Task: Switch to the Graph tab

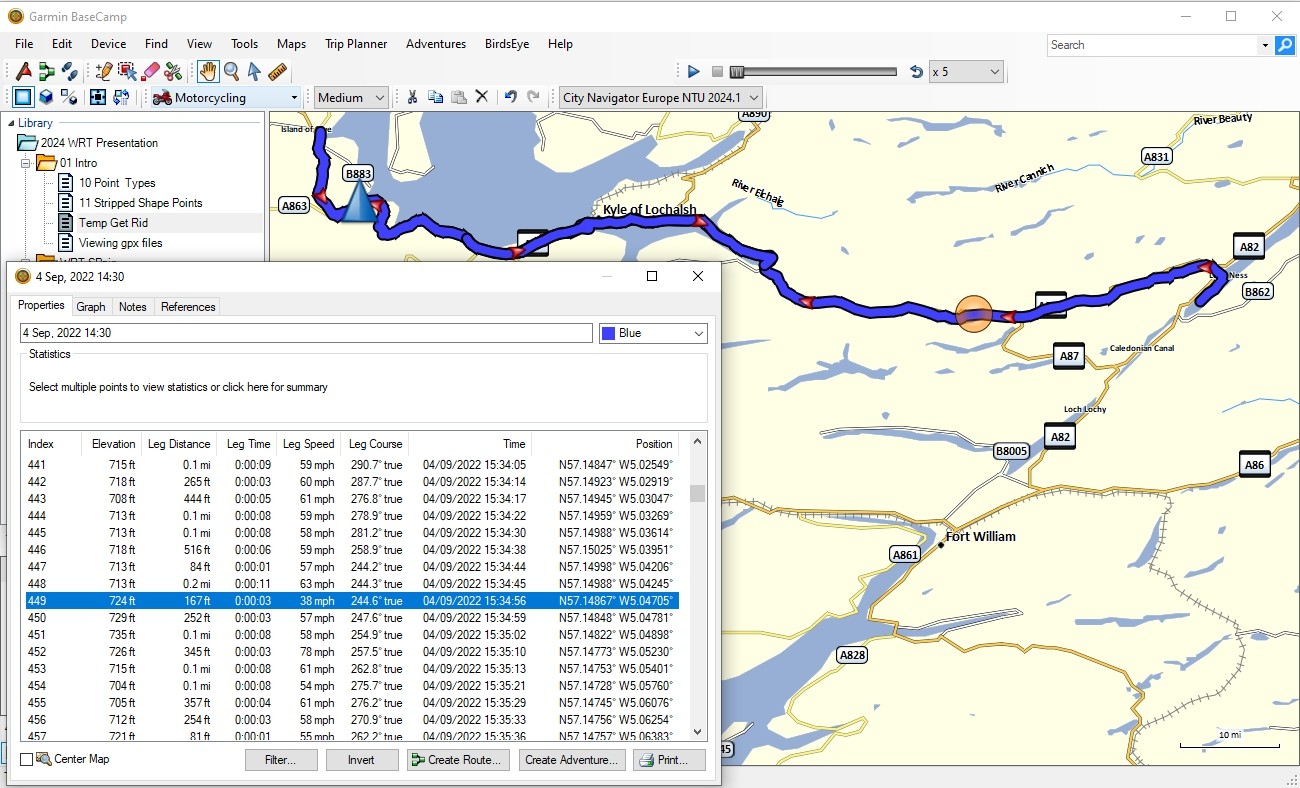Action: click(x=91, y=307)
